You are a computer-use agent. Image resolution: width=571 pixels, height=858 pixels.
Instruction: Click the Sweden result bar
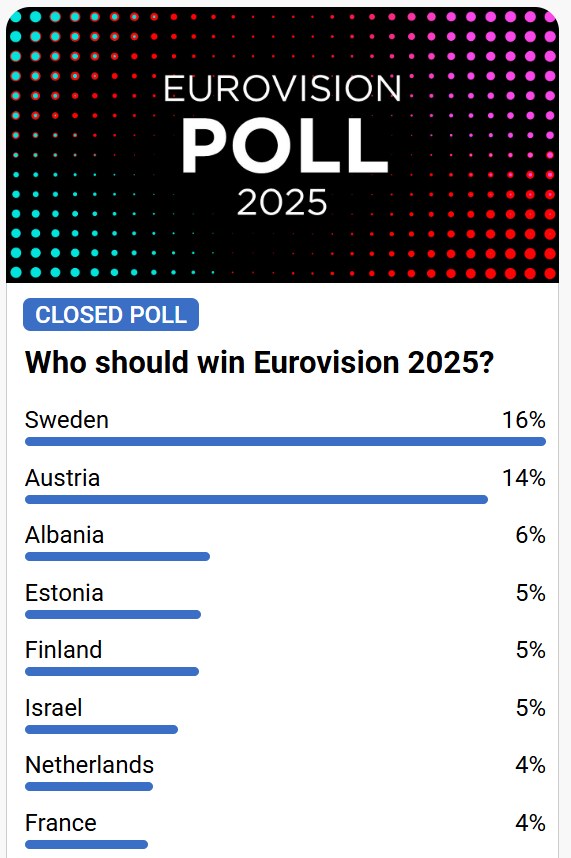[286, 442]
